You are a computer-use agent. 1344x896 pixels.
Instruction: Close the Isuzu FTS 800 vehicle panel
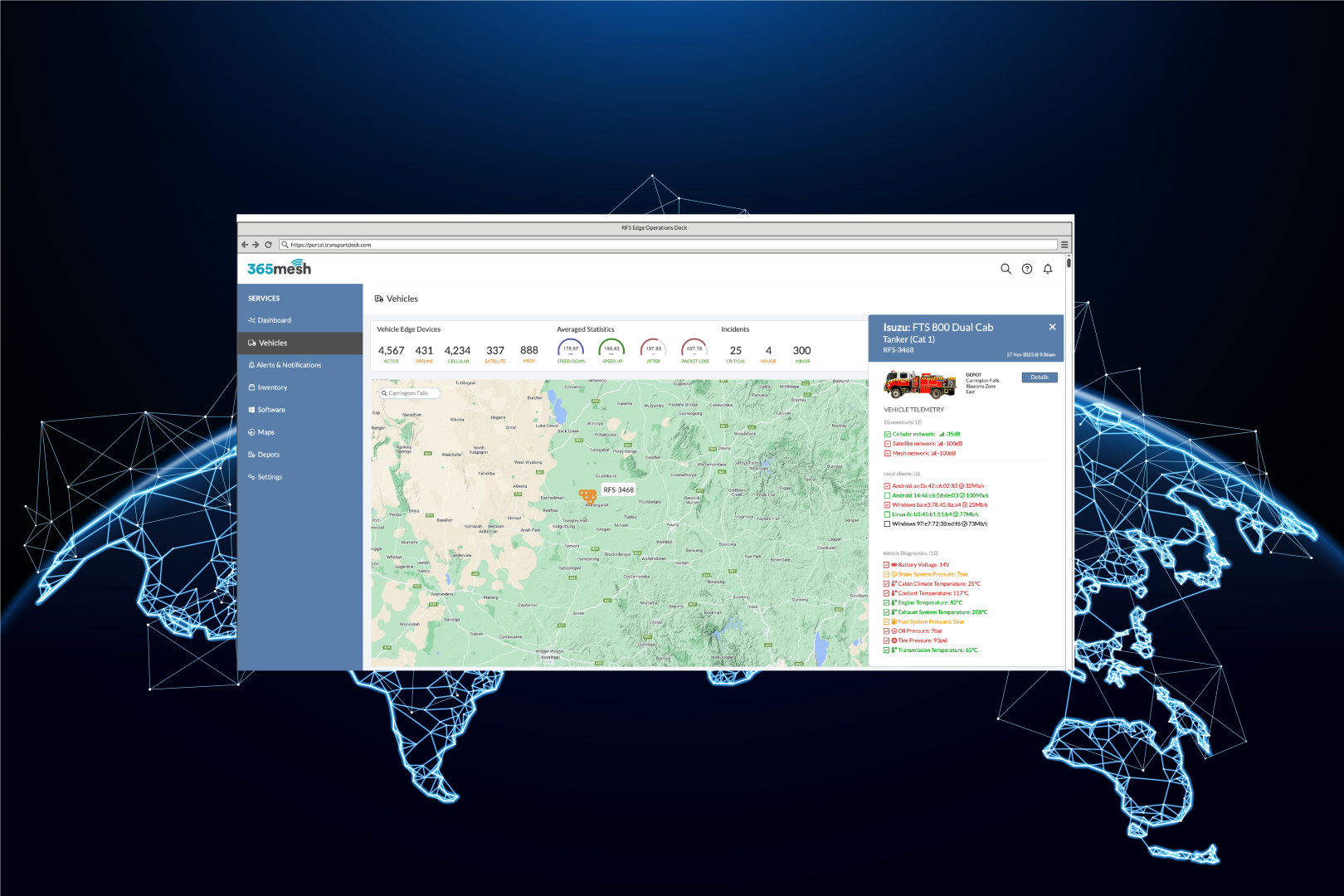(x=1052, y=327)
